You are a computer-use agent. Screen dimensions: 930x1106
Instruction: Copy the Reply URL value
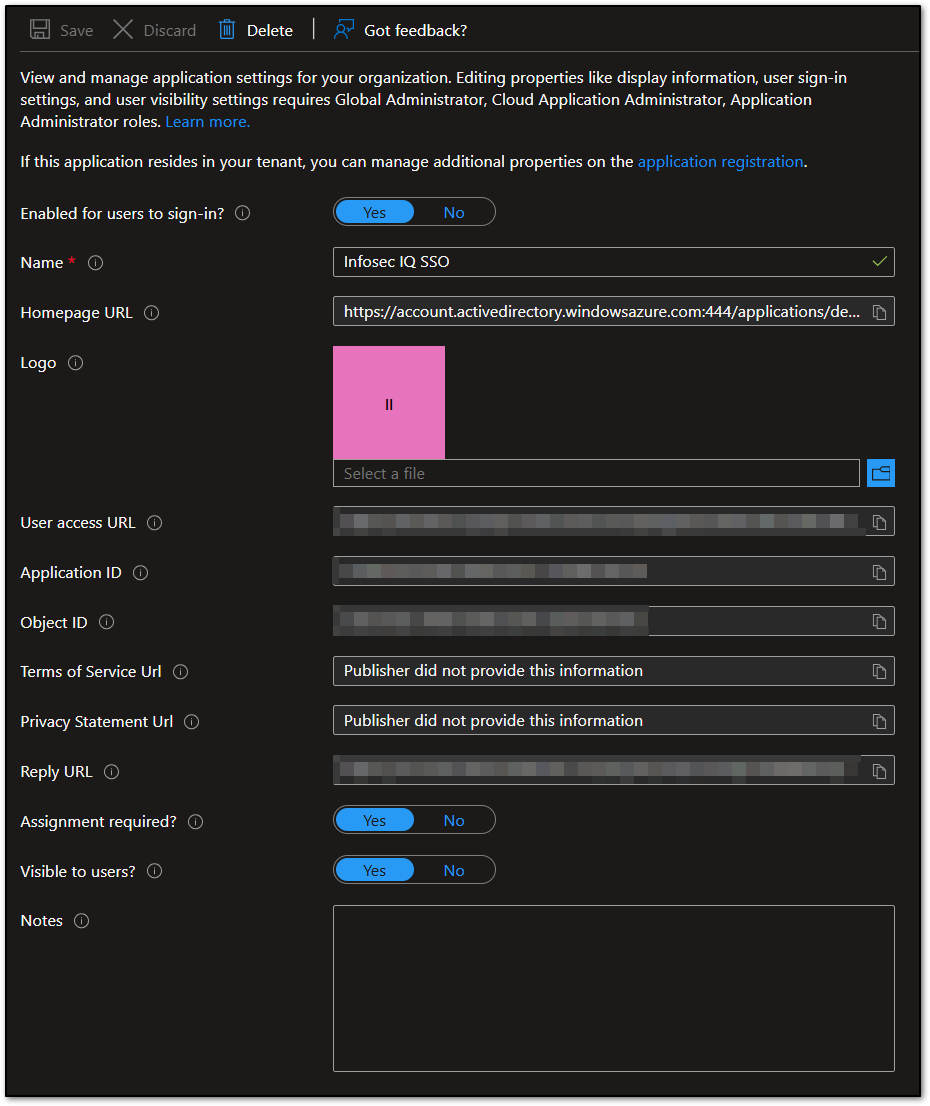point(879,770)
